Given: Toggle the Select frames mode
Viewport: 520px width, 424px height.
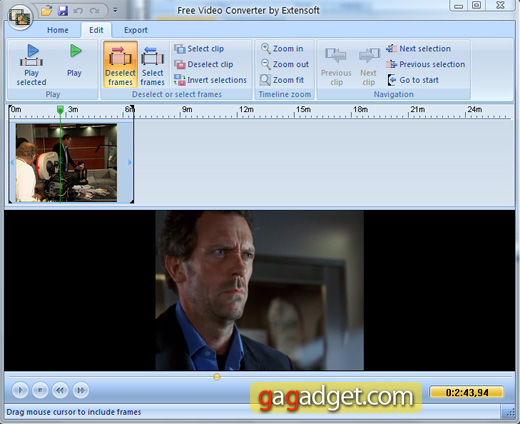Looking at the screenshot, I should pyautogui.click(x=152, y=64).
